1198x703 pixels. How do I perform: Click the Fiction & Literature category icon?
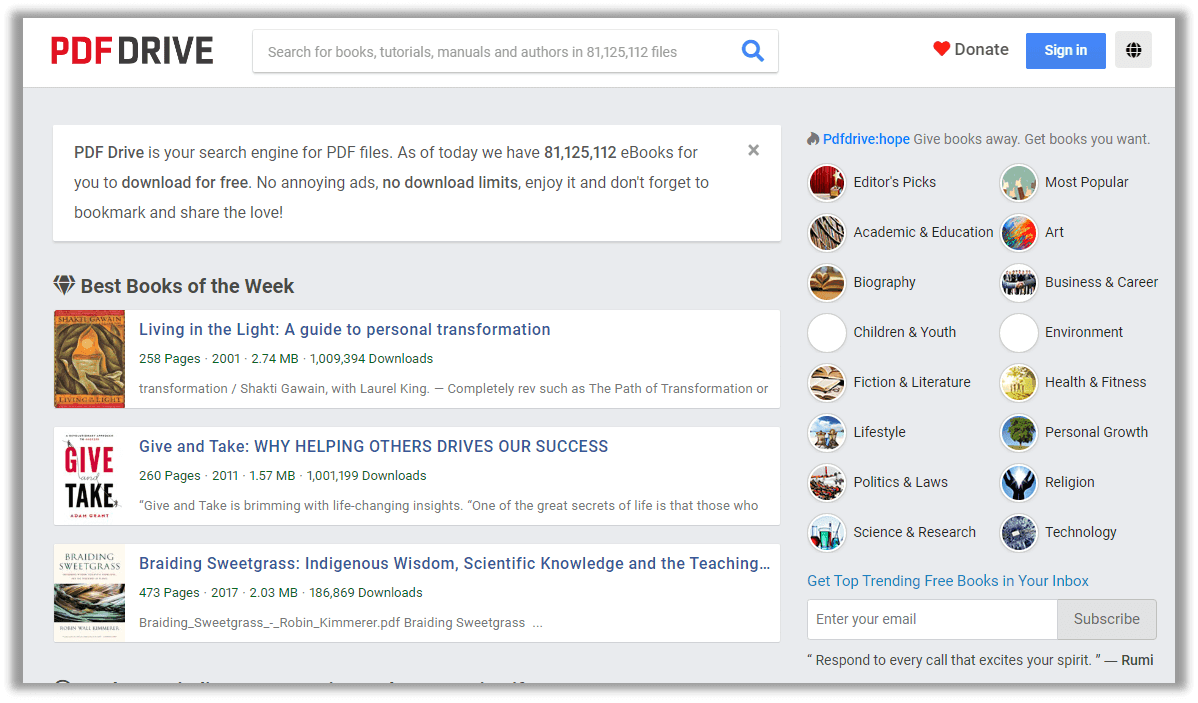[x=827, y=383]
